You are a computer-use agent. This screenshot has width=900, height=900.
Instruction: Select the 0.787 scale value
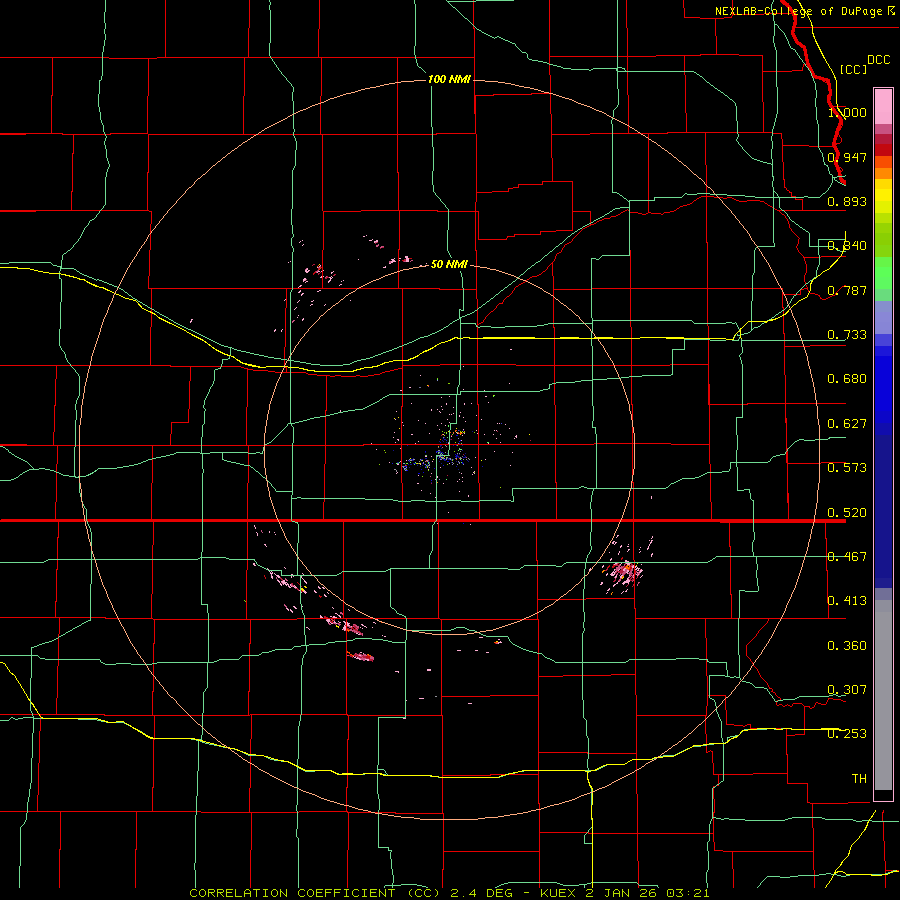[847, 290]
